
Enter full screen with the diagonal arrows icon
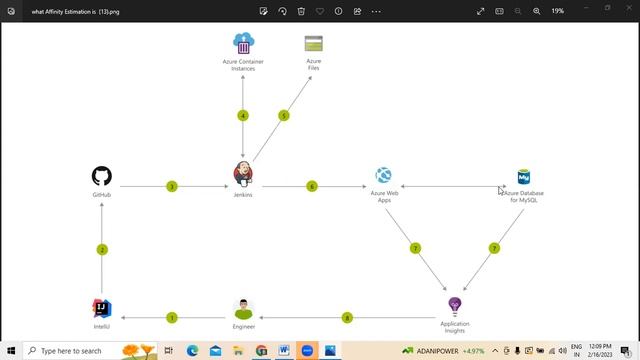(480, 11)
